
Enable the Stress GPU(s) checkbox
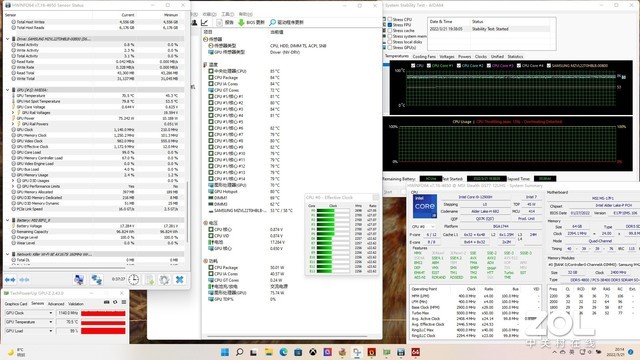390,48
